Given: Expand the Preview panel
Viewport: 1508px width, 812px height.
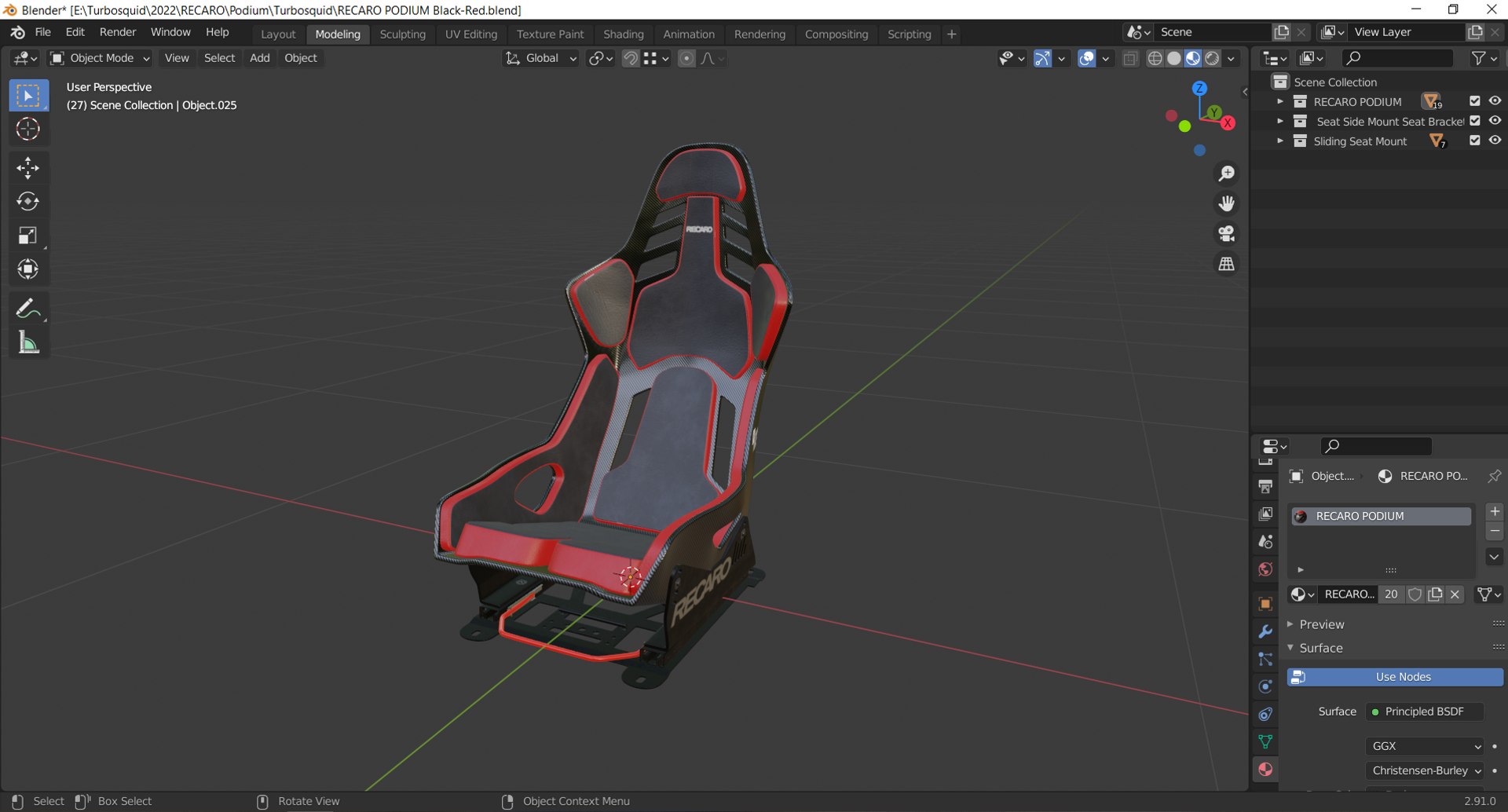Looking at the screenshot, I should (1322, 624).
